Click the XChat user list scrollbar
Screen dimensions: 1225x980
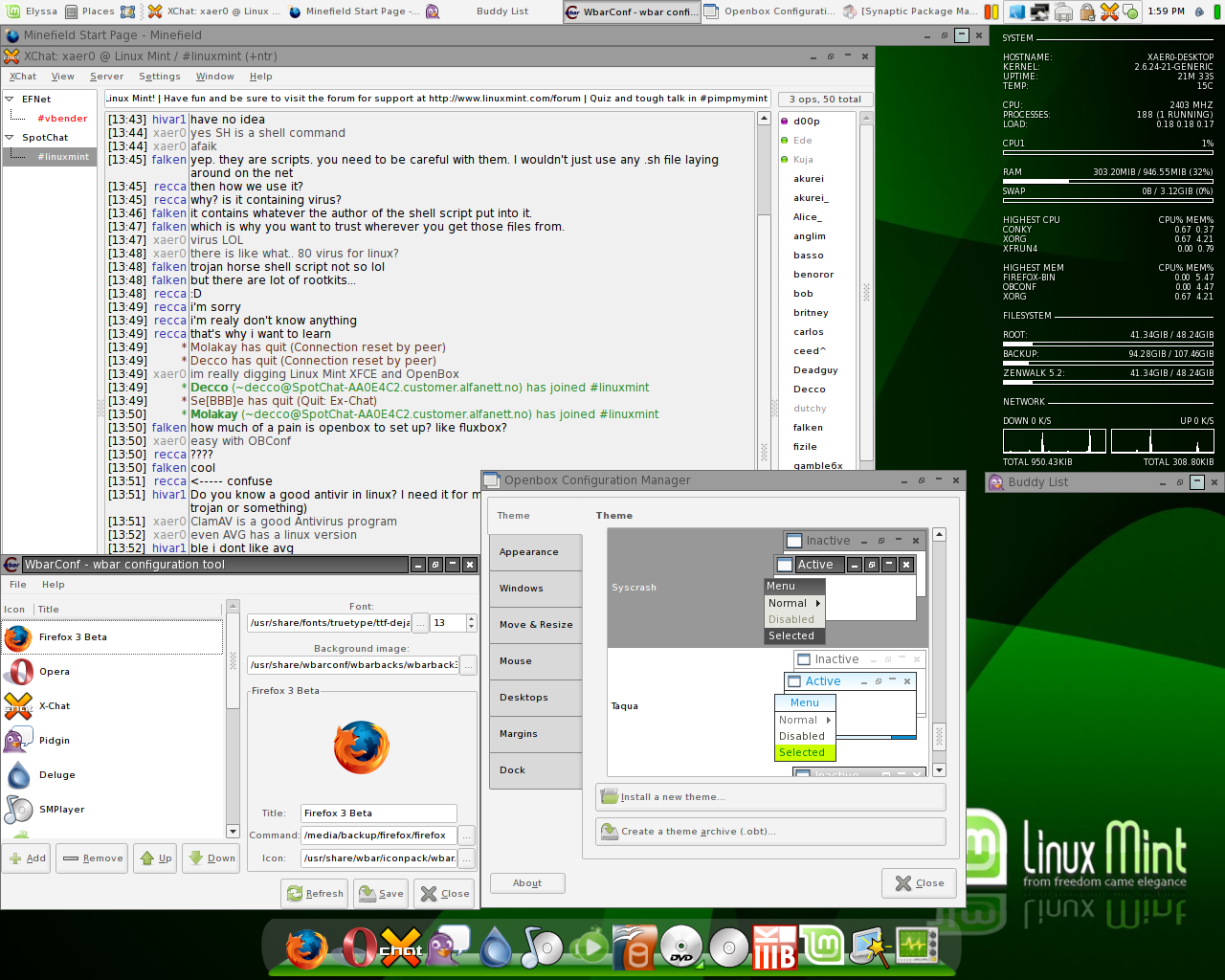[866, 293]
